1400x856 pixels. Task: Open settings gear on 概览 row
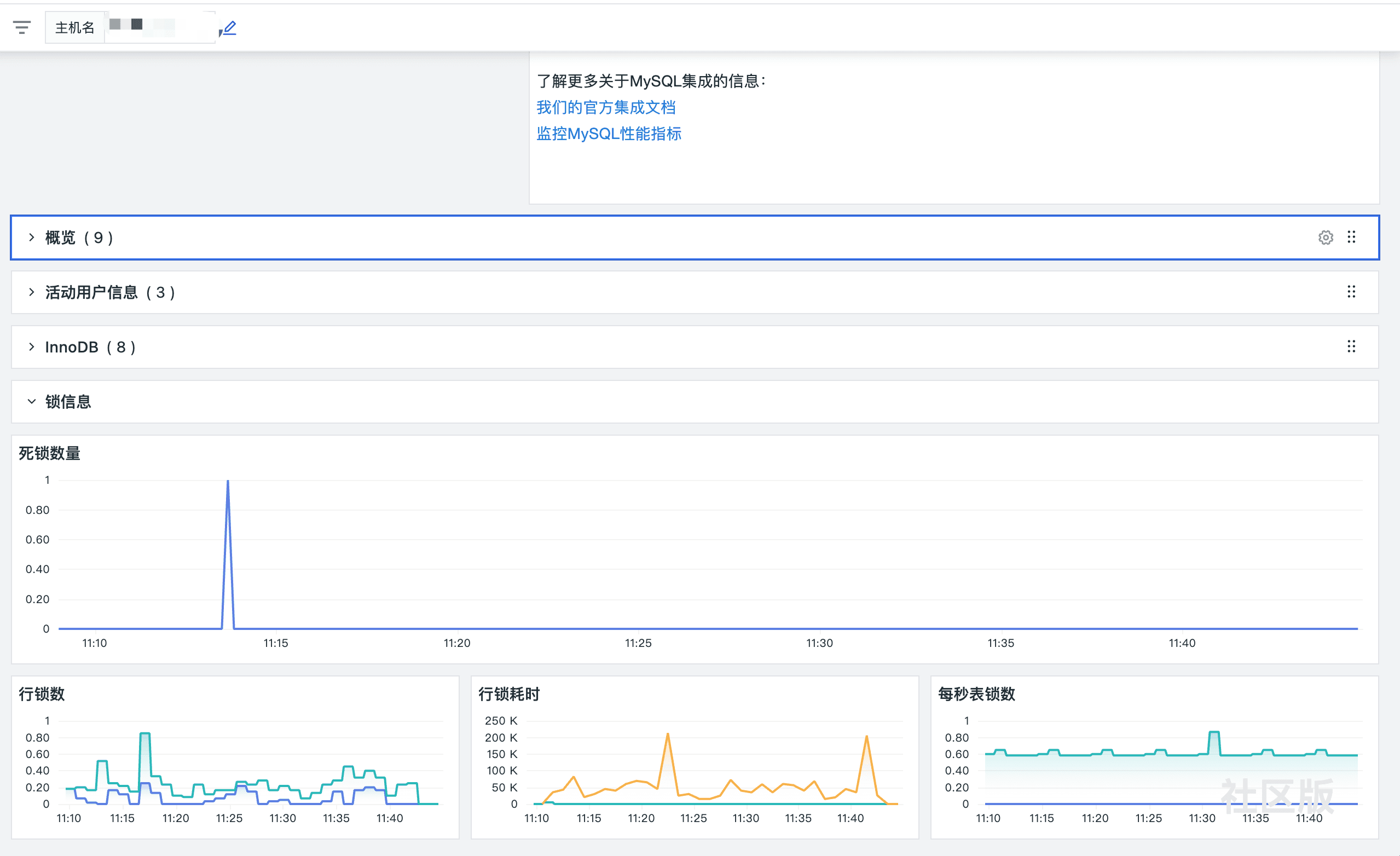coord(1325,238)
